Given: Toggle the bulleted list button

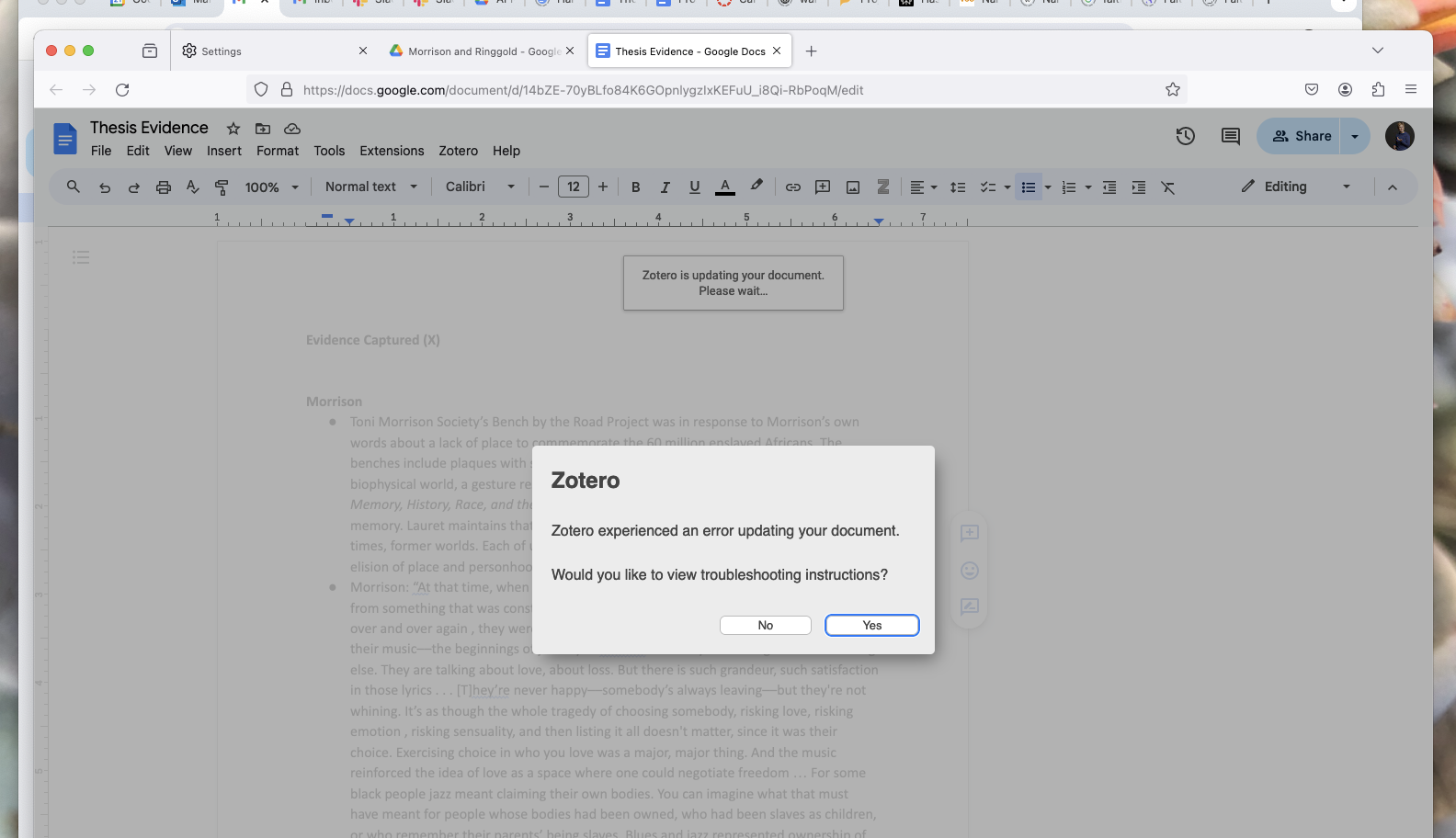Looking at the screenshot, I should pos(1029,187).
